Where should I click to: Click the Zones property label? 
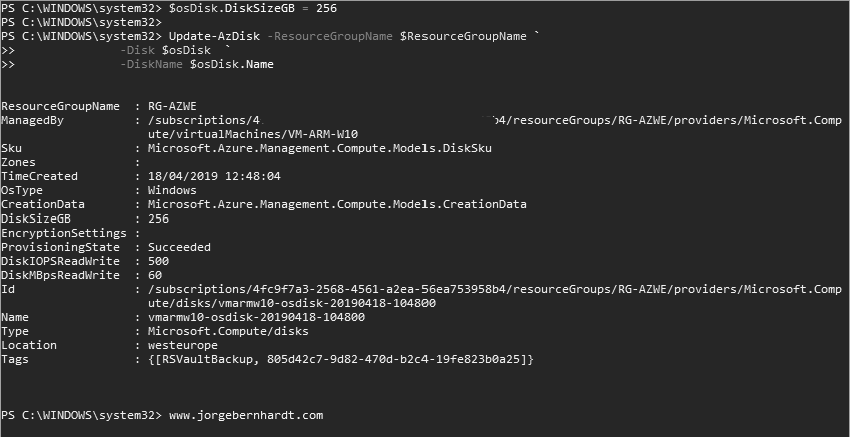pyautogui.click(x=20, y=162)
